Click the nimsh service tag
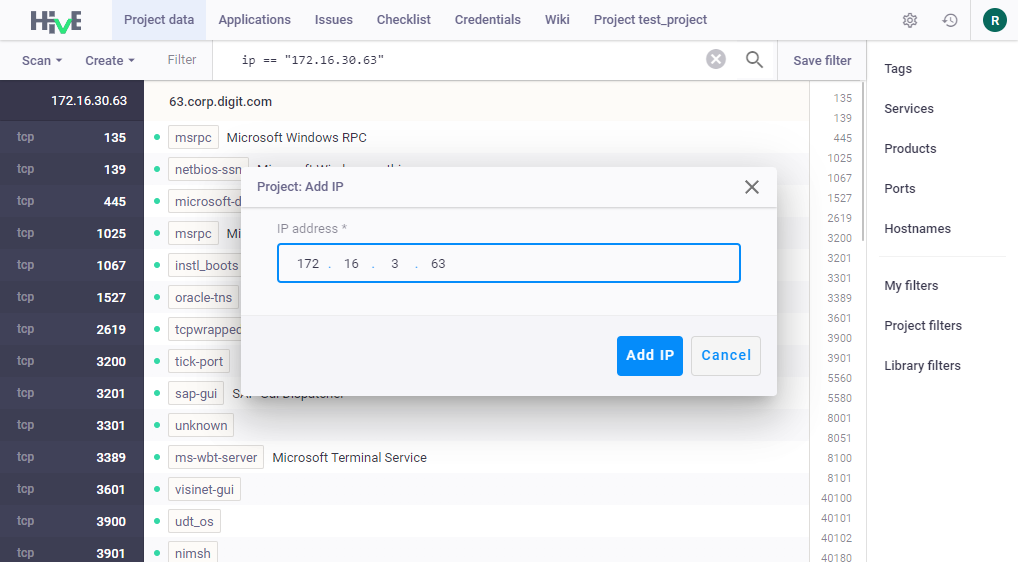 pos(192,553)
